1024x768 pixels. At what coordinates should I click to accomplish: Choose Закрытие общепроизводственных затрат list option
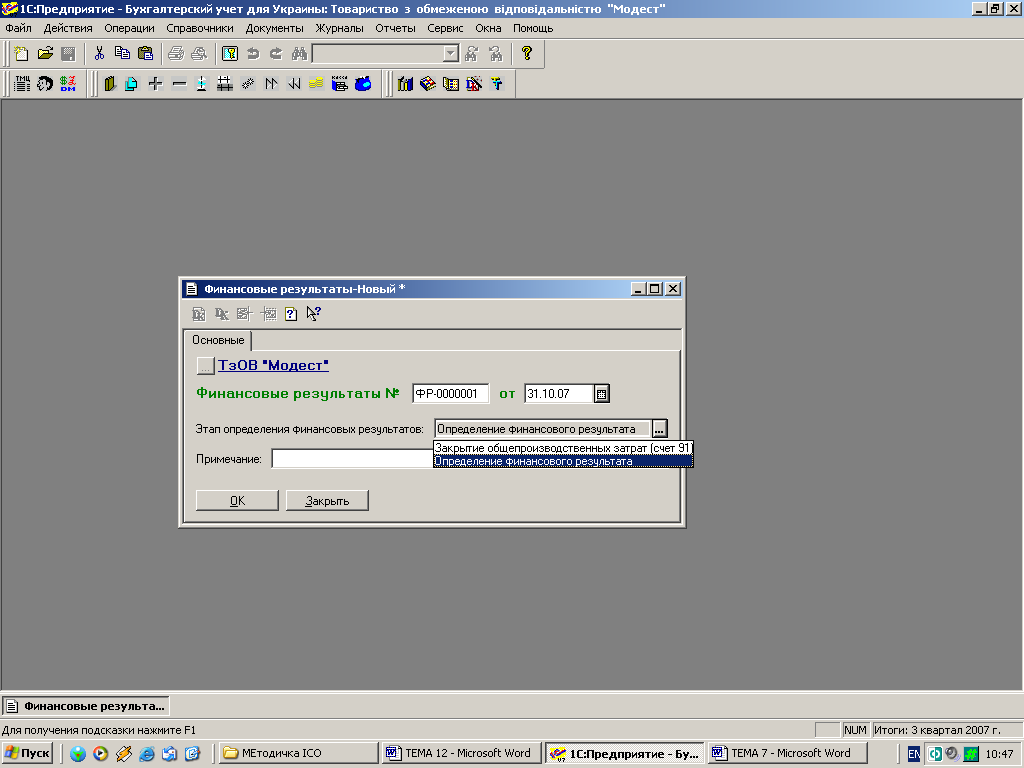point(563,448)
